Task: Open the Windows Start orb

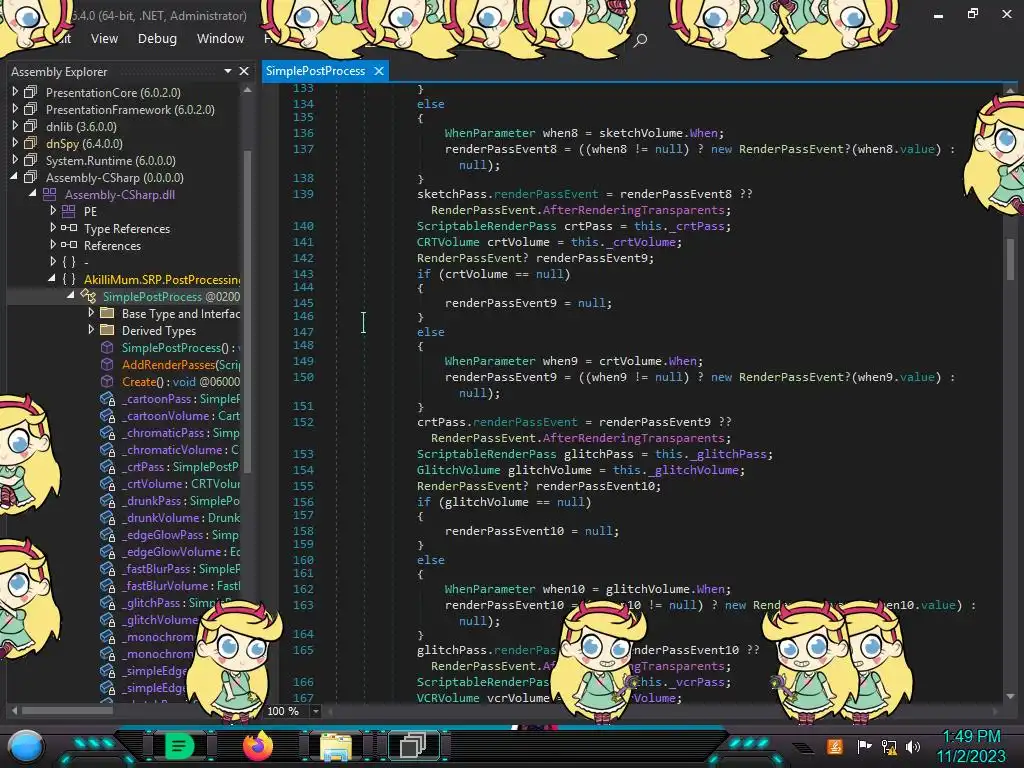Action: [25, 746]
